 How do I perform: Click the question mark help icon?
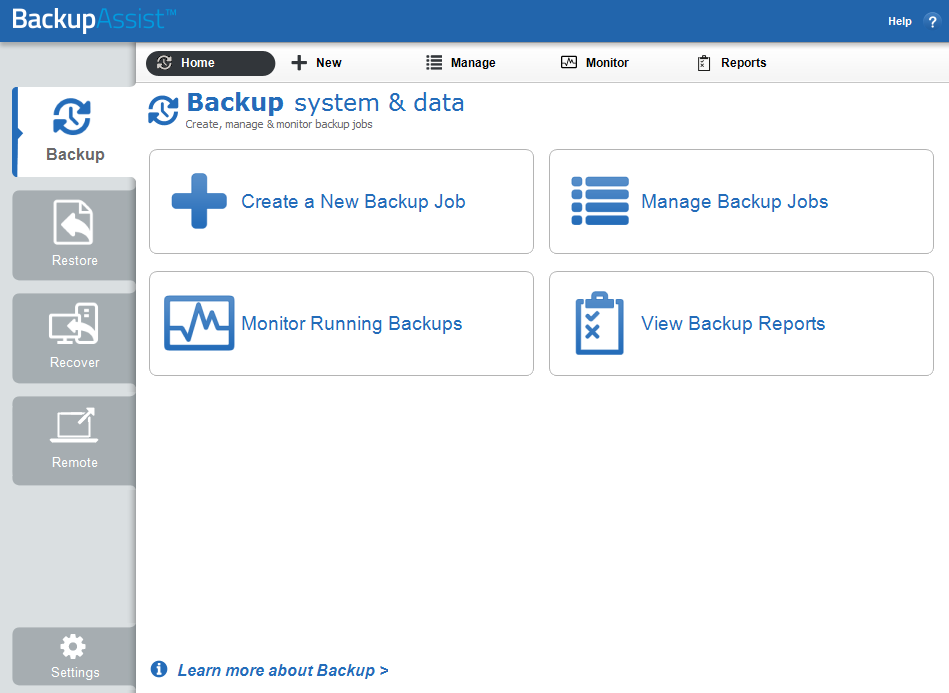(x=932, y=21)
